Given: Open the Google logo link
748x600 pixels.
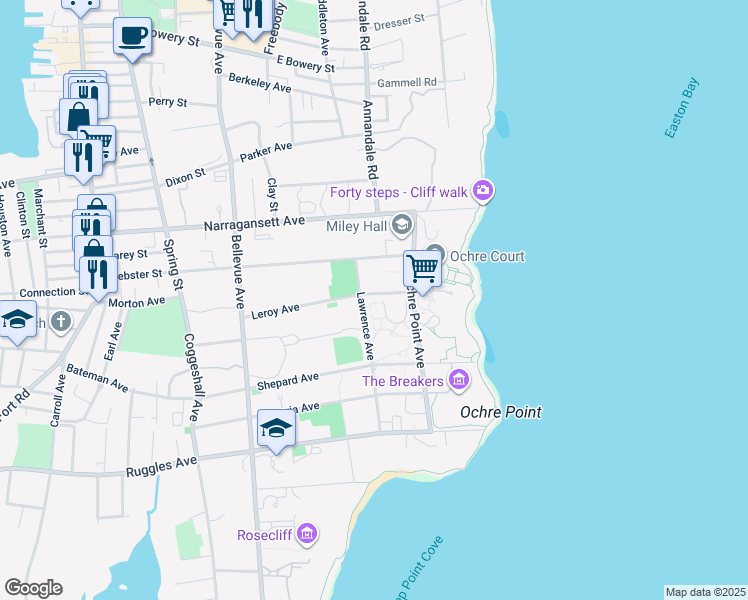Looking at the screenshot, I should [33, 588].
